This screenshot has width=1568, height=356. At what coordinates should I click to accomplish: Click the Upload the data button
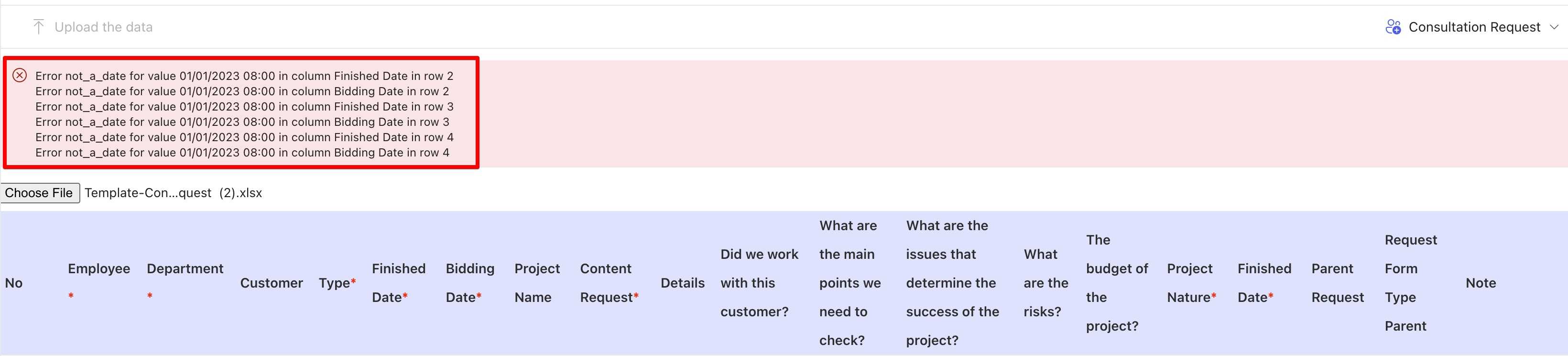click(x=103, y=27)
